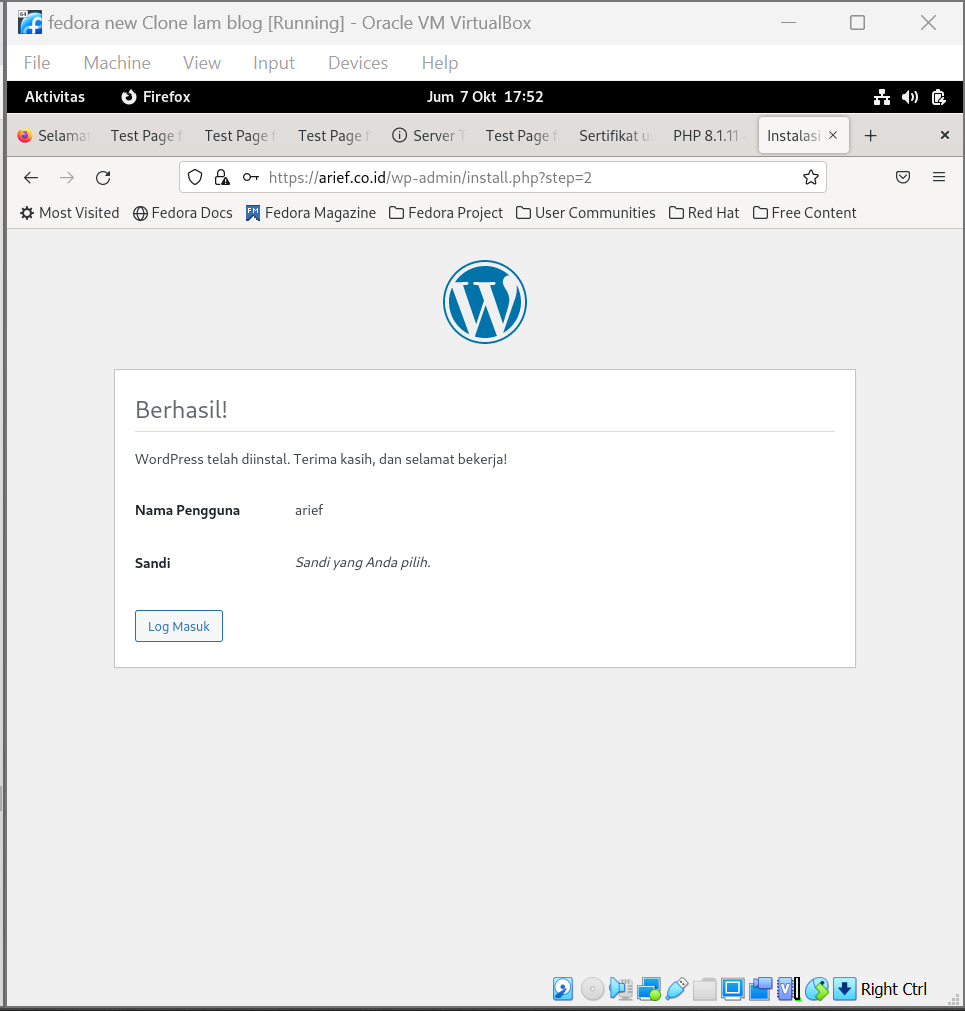Click the USB devices status icon
This screenshot has height=1011, width=965.
click(x=677, y=988)
